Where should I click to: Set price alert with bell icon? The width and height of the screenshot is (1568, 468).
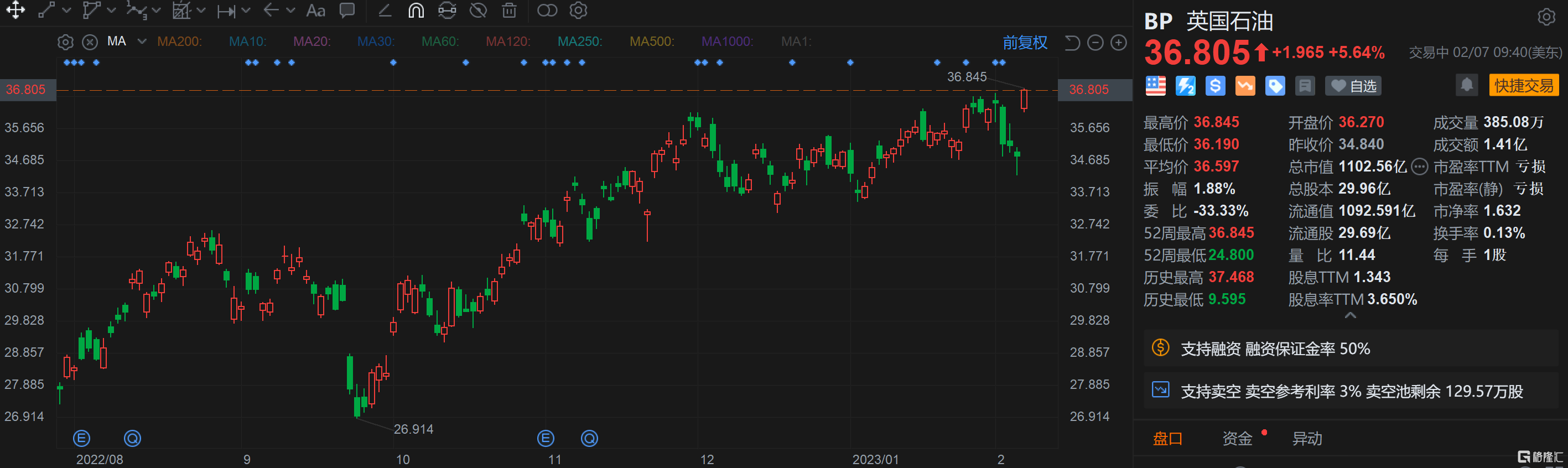[1466, 85]
